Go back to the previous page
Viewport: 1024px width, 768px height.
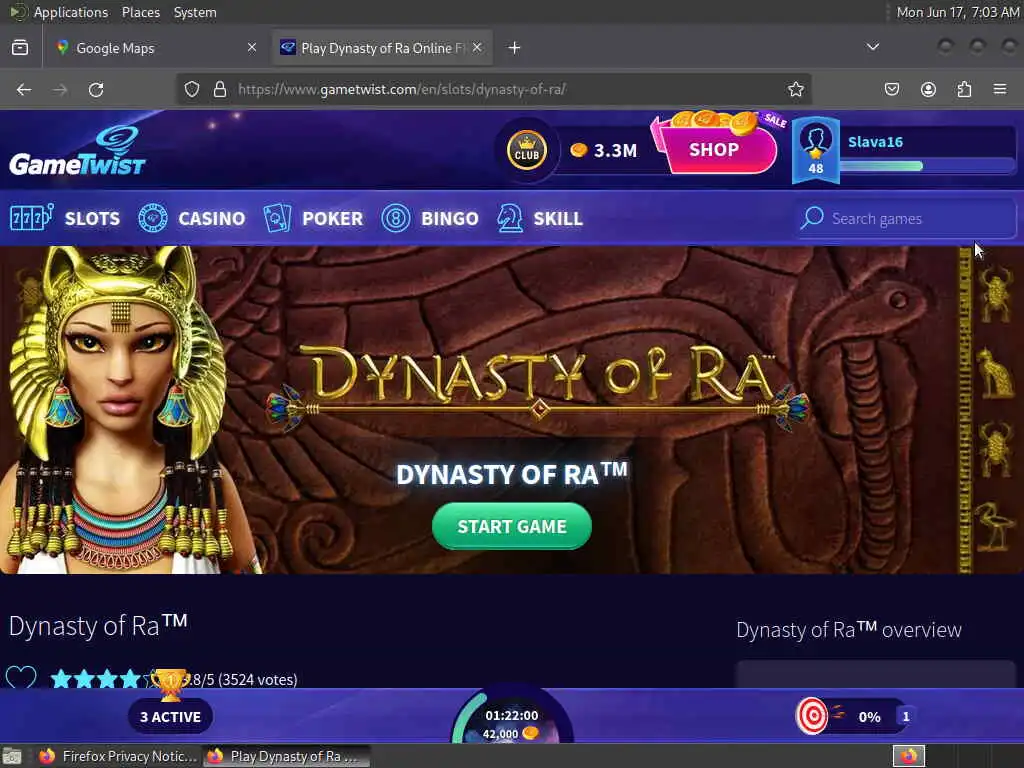coord(24,89)
